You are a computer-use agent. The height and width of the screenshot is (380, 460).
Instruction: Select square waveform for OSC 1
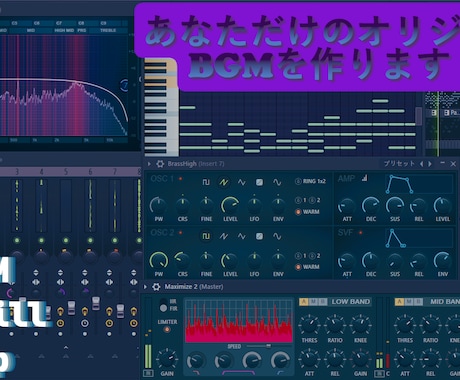pos(206,182)
